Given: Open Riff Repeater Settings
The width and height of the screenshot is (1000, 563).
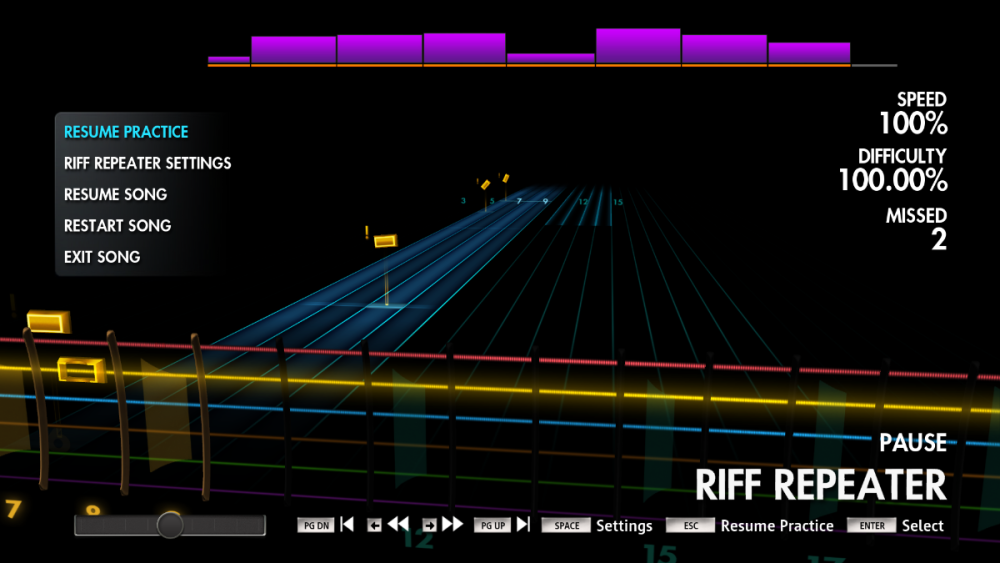Looking at the screenshot, I should pos(147,163).
